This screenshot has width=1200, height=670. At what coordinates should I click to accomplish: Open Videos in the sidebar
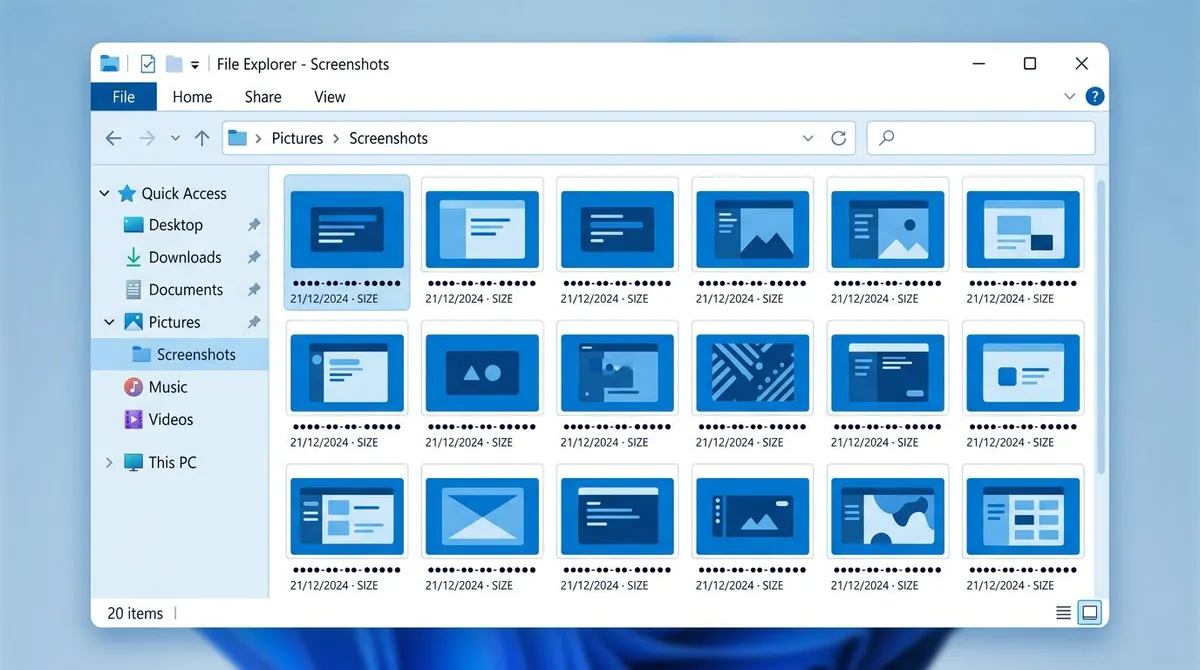(x=170, y=420)
